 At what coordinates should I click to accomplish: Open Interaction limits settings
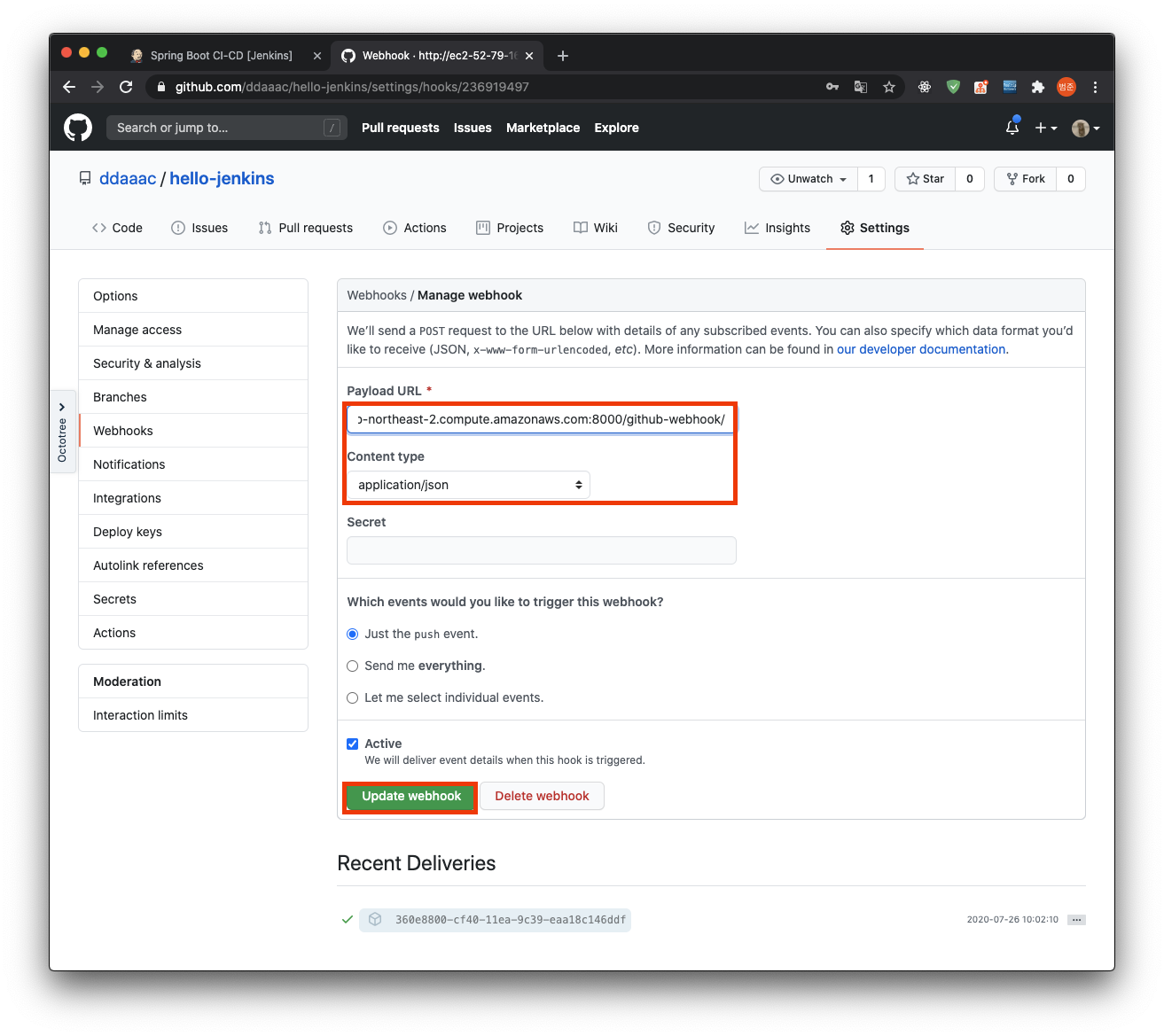pyautogui.click(x=193, y=715)
